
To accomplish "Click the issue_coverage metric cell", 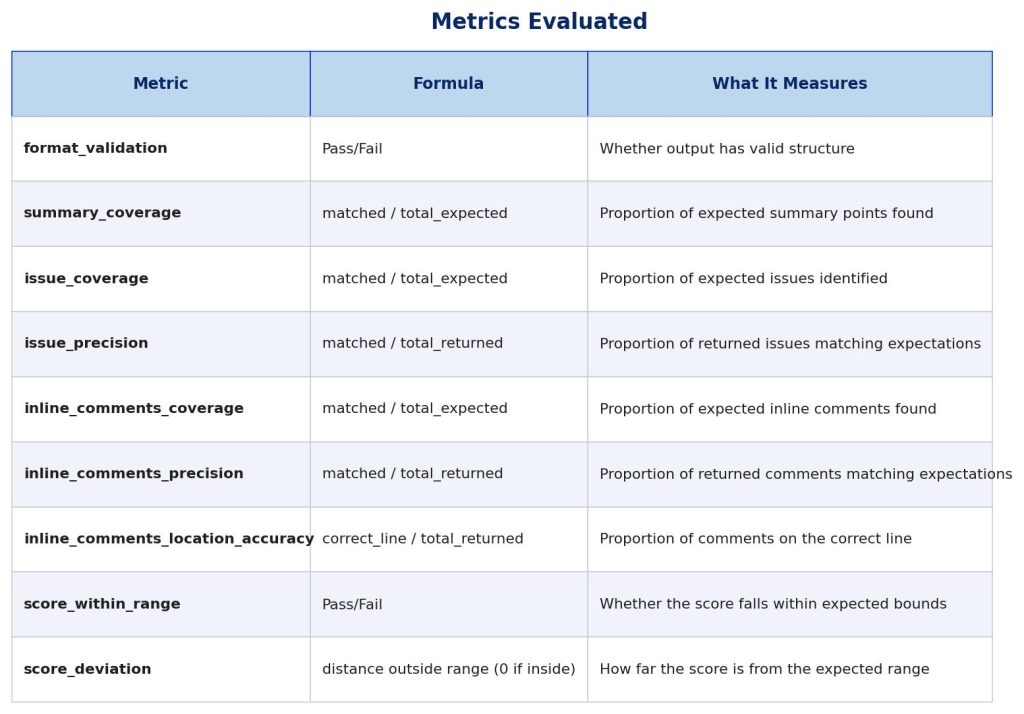I will click(86, 279).
